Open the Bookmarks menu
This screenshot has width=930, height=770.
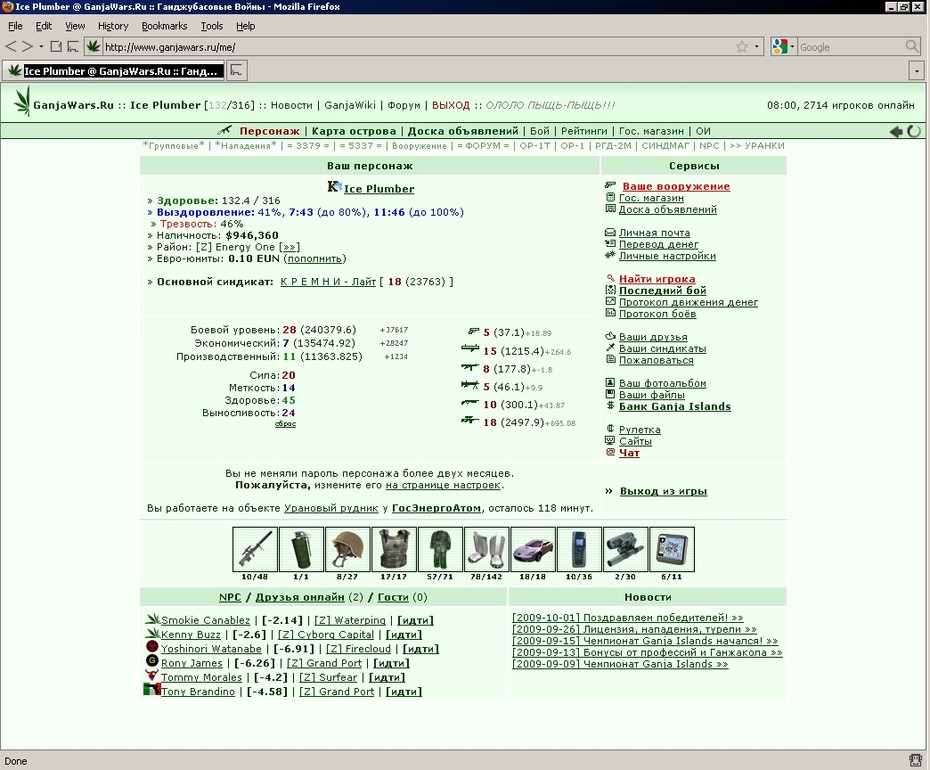(x=164, y=26)
